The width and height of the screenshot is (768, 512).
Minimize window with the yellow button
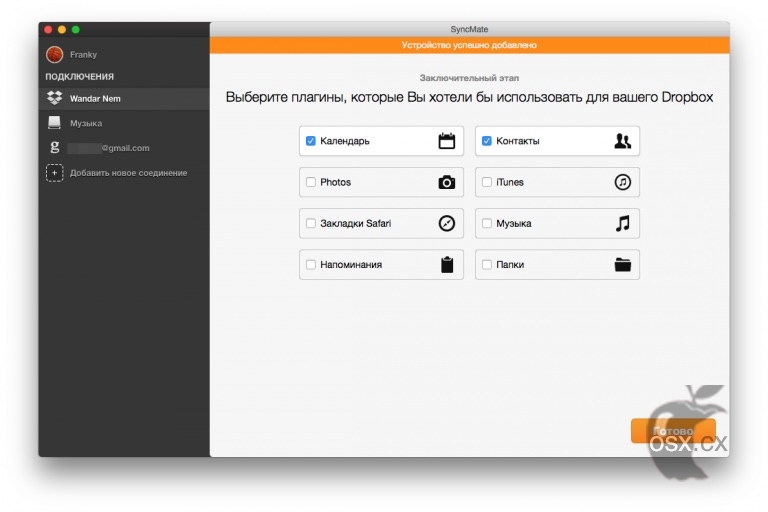coord(62,29)
